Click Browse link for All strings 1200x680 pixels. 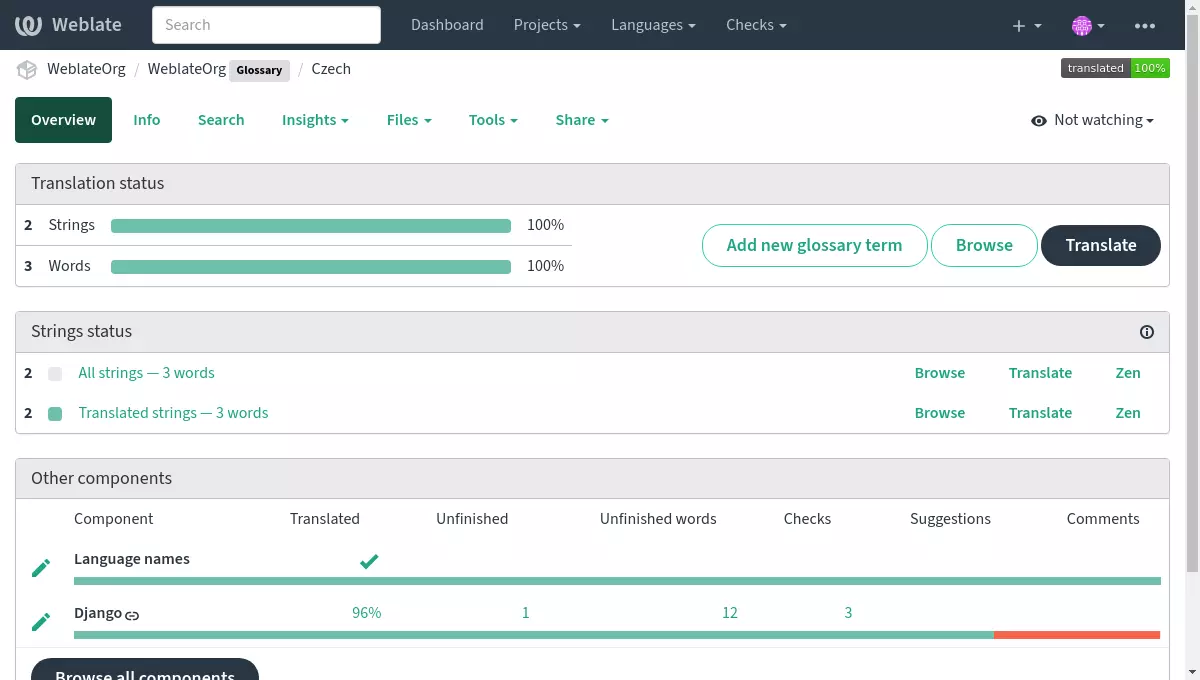tap(940, 373)
